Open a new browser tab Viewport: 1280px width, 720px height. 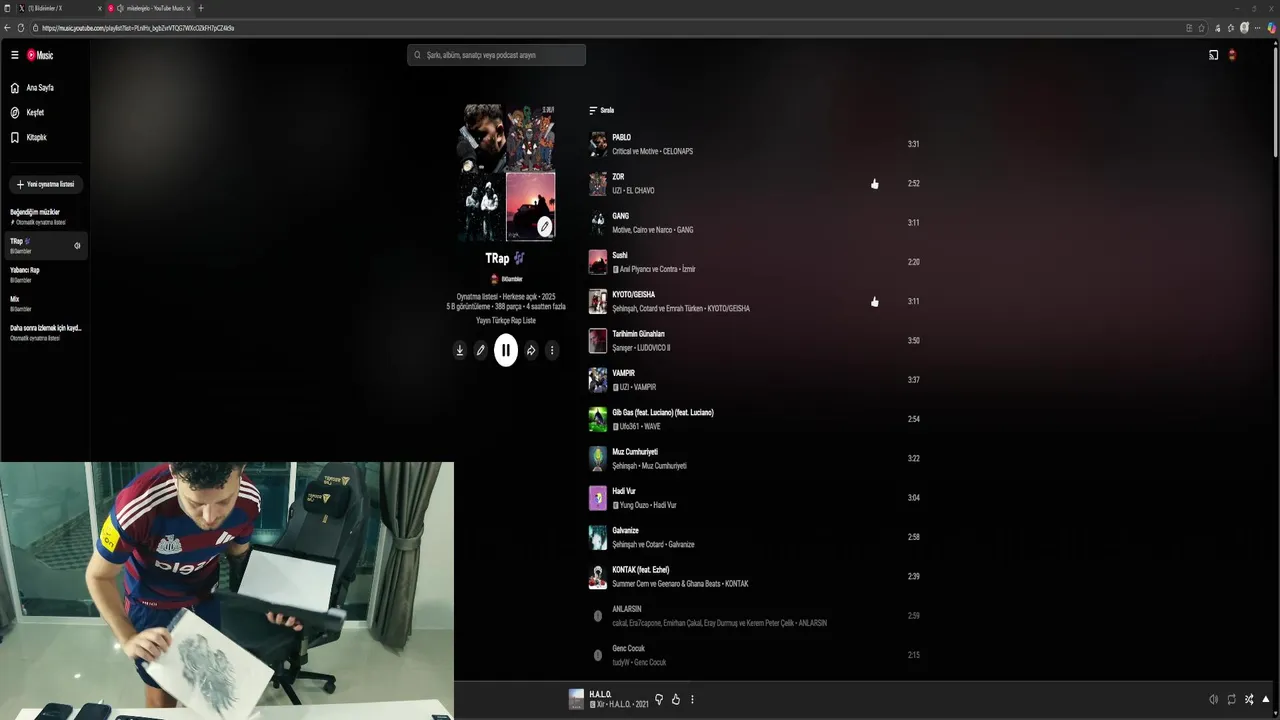point(201,8)
